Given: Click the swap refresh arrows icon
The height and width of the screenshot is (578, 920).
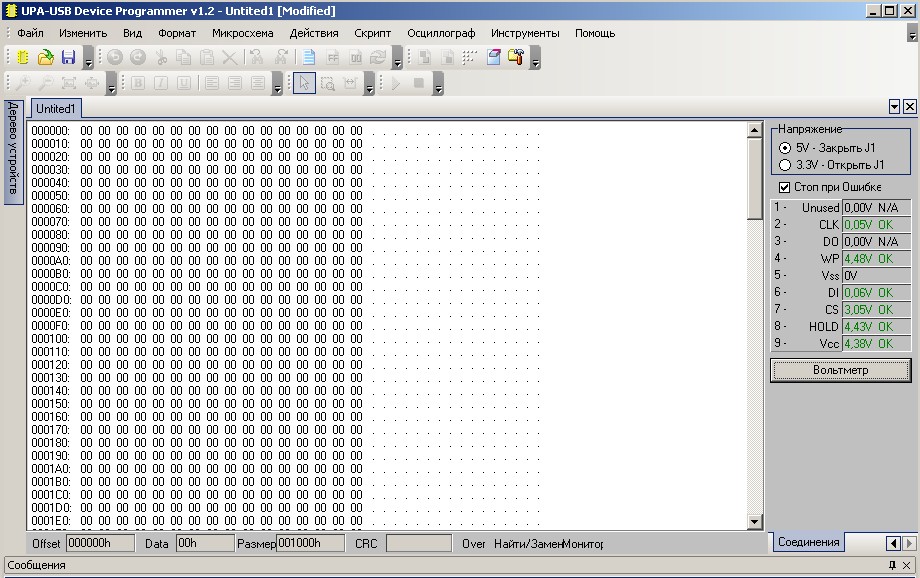Looking at the screenshot, I should [x=378, y=57].
